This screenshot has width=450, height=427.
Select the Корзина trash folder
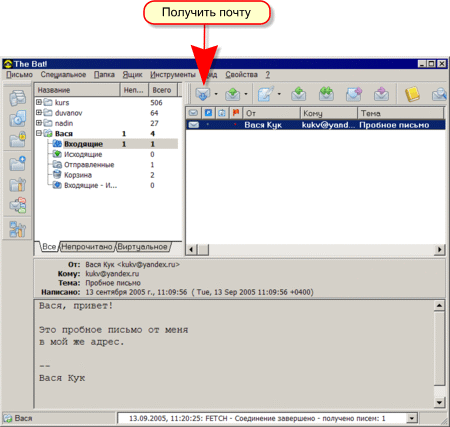(x=78, y=175)
